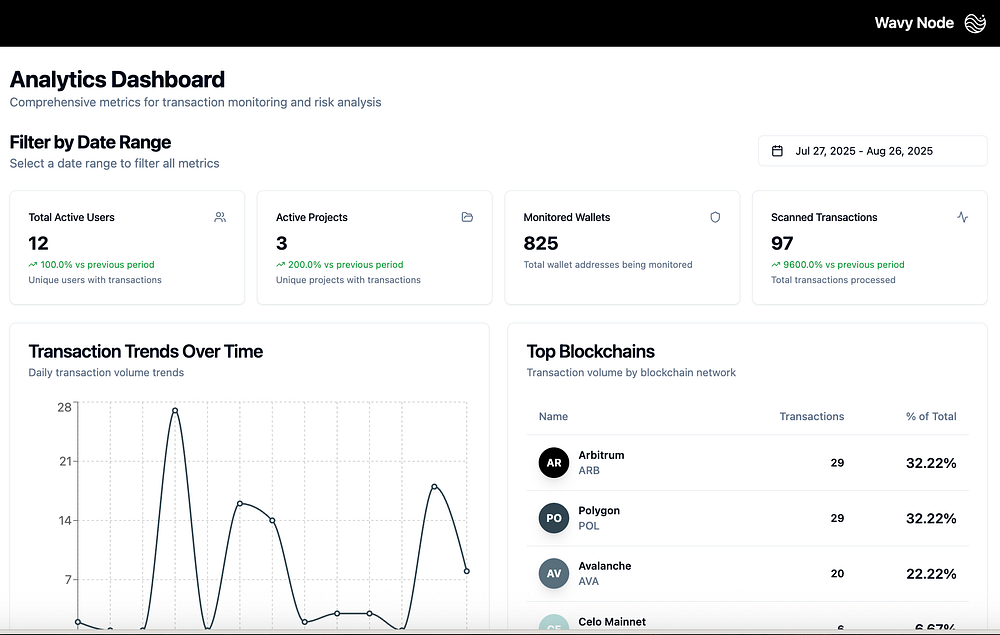Click the trend arrow beside 9600.0% vs previous period

[x=775, y=265]
